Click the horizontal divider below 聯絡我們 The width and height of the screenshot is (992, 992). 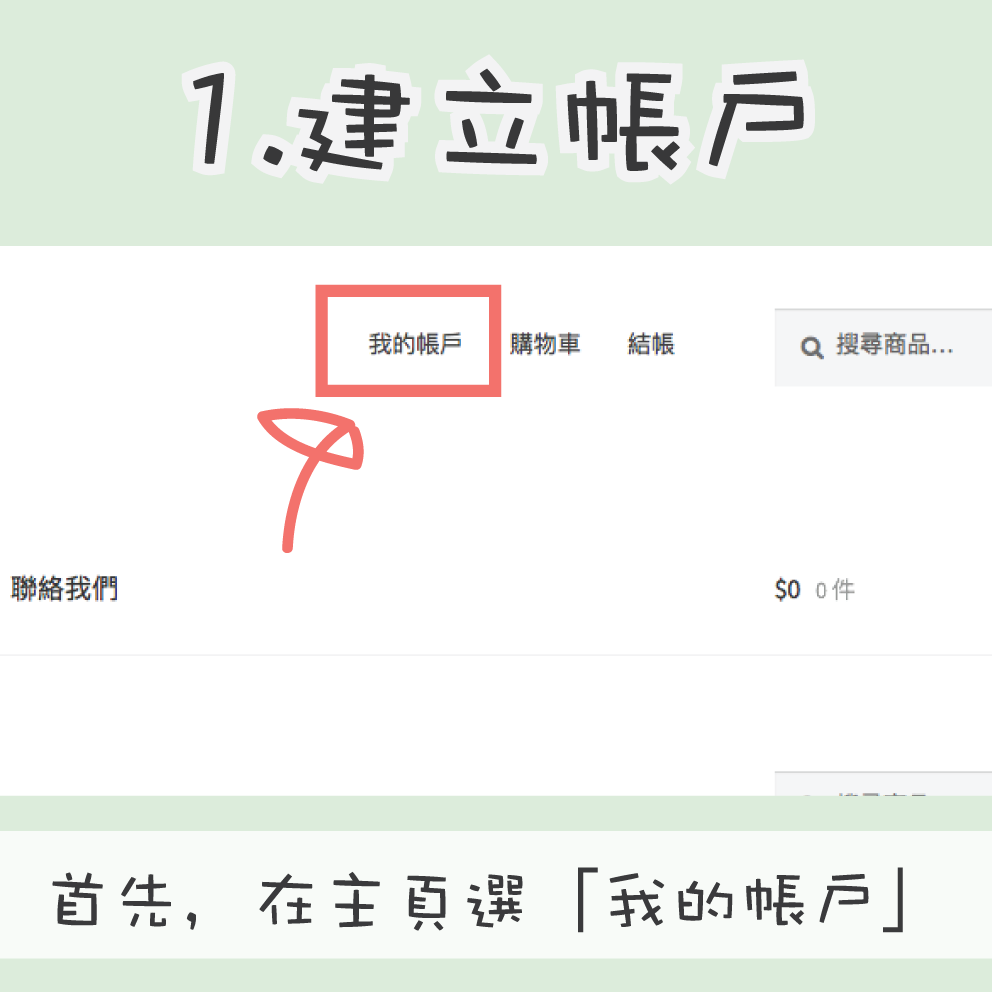coord(496,655)
